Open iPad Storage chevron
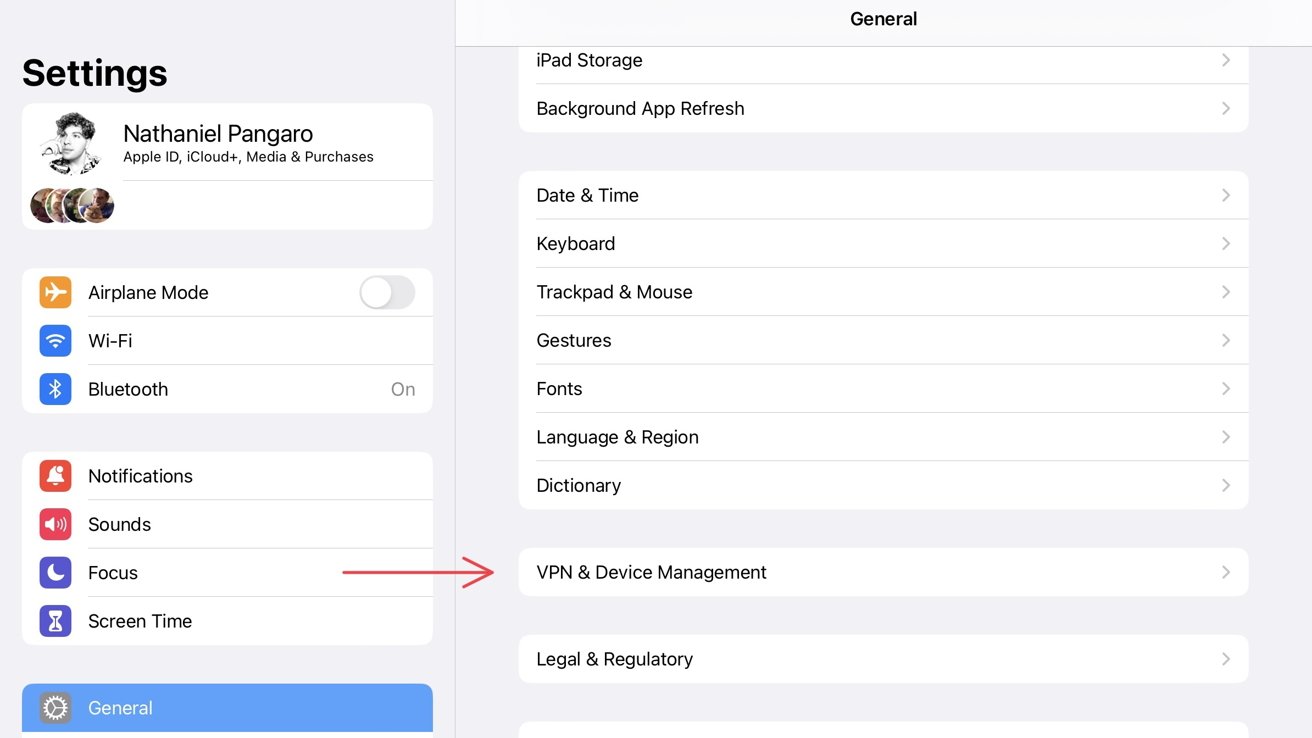Image resolution: width=1312 pixels, height=738 pixels. (1226, 60)
